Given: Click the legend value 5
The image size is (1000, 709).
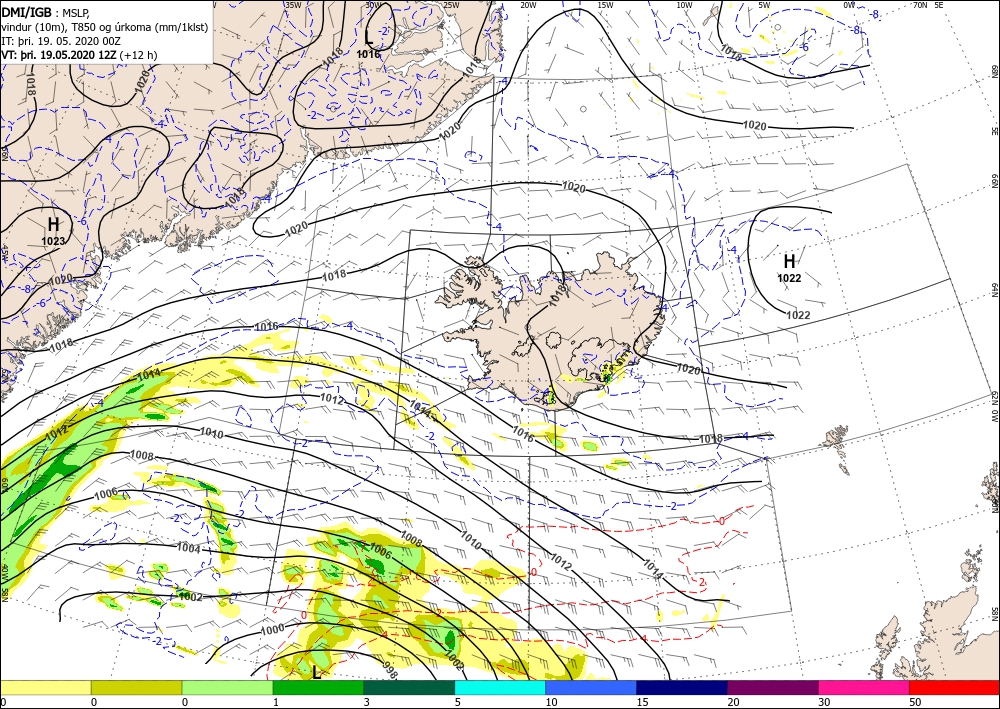Looking at the screenshot, I should click(458, 702).
